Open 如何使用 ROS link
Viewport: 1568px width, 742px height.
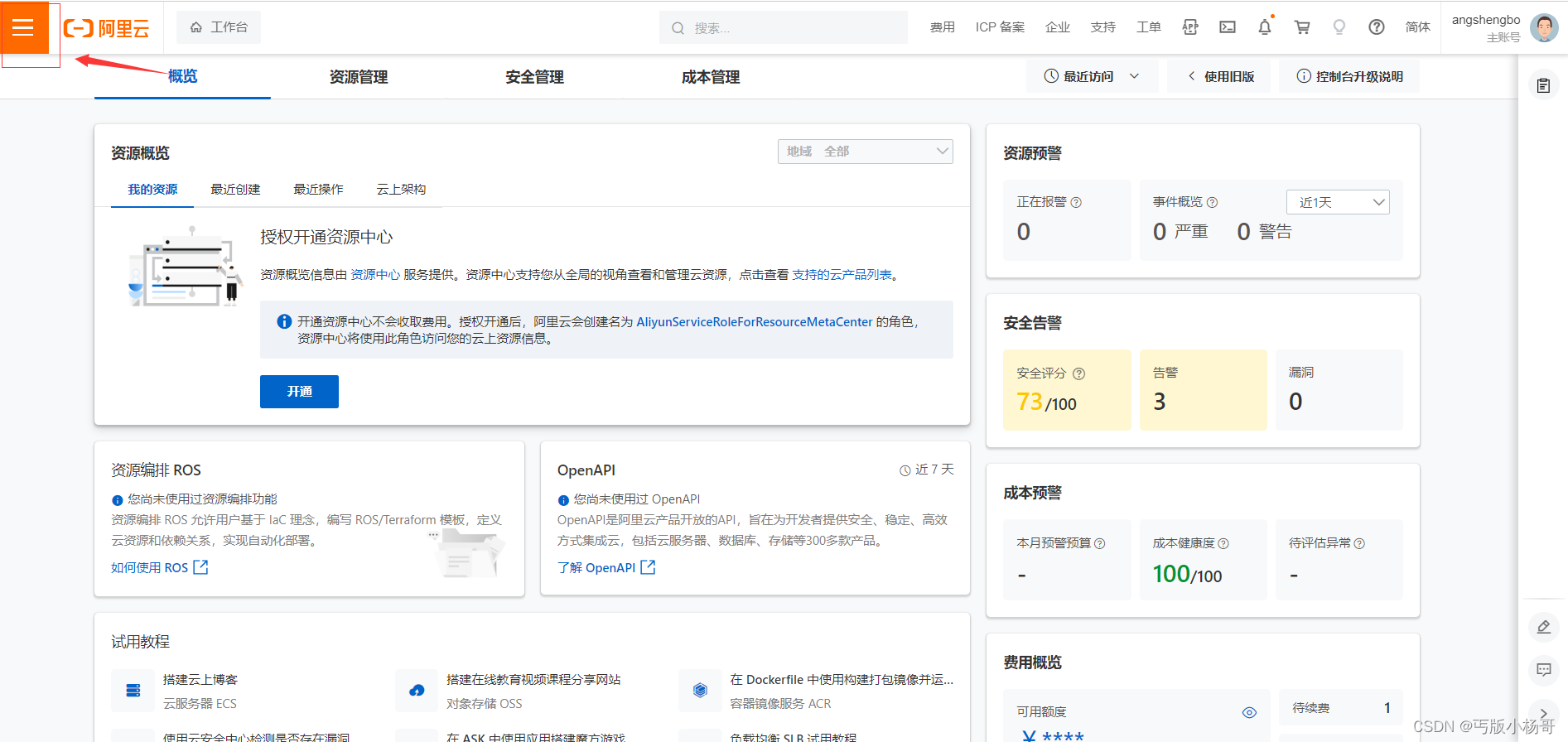click(x=150, y=567)
